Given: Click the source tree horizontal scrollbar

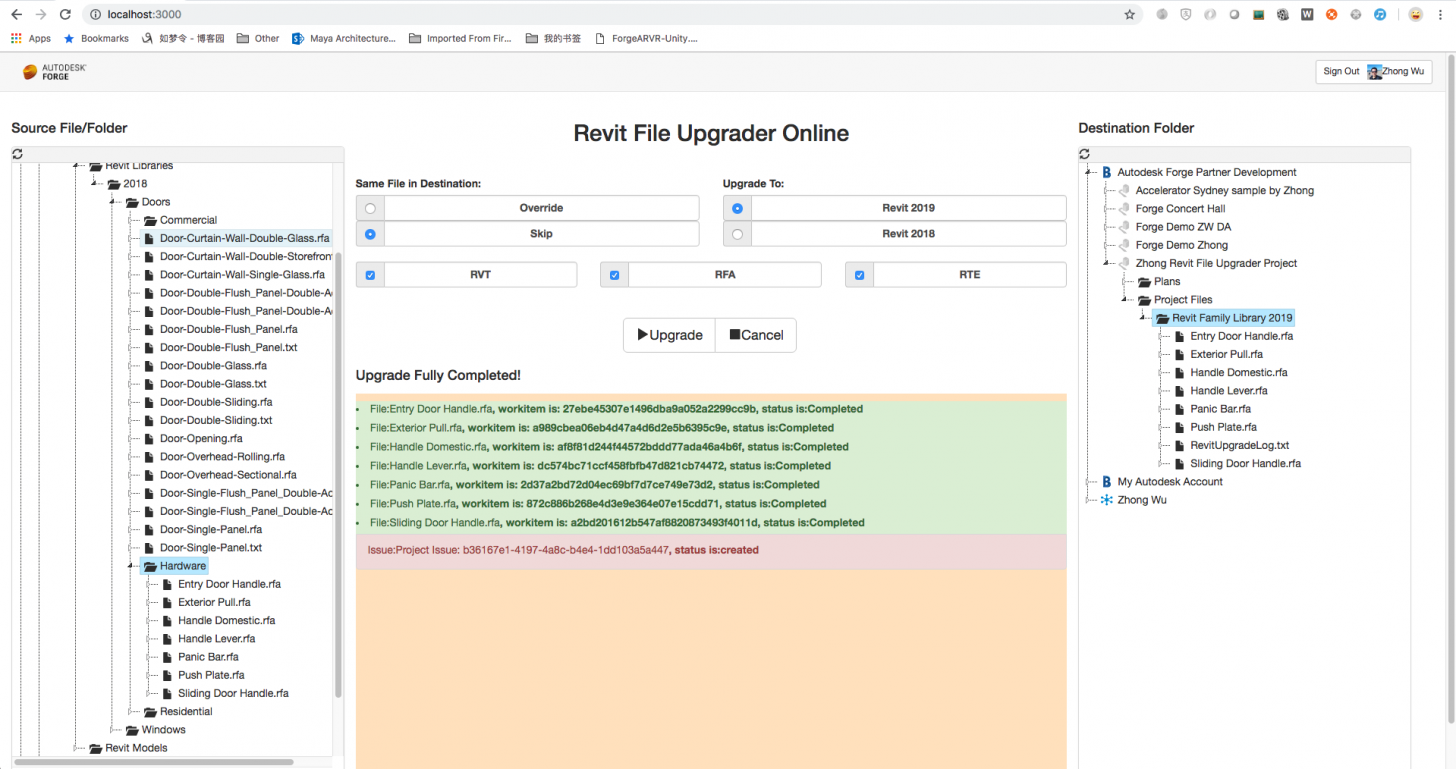Looking at the screenshot, I should click(153, 762).
